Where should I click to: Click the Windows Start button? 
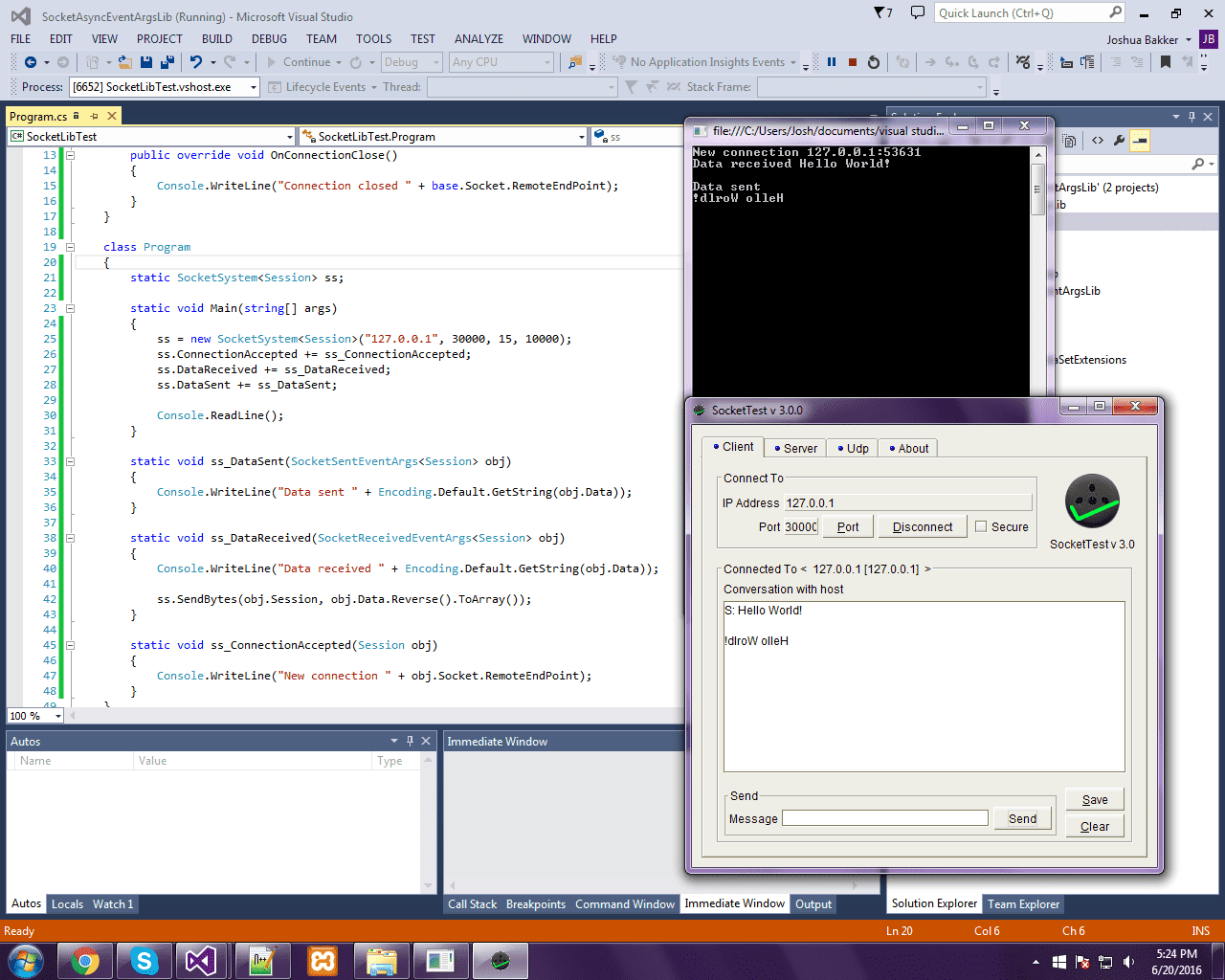tap(24, 961)
